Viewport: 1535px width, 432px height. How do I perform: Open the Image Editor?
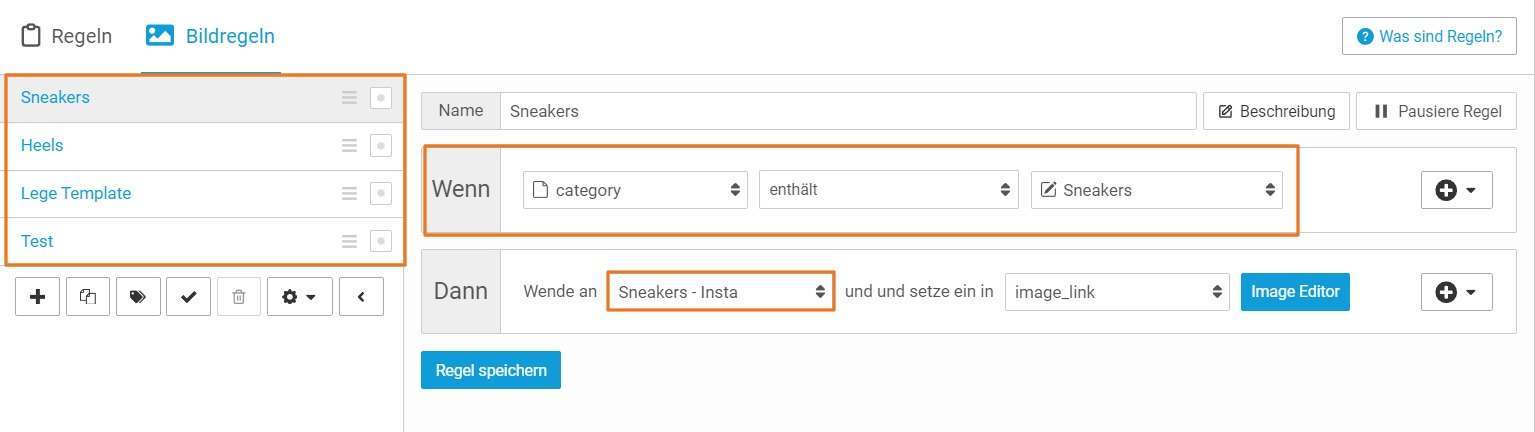[1295, 292]
